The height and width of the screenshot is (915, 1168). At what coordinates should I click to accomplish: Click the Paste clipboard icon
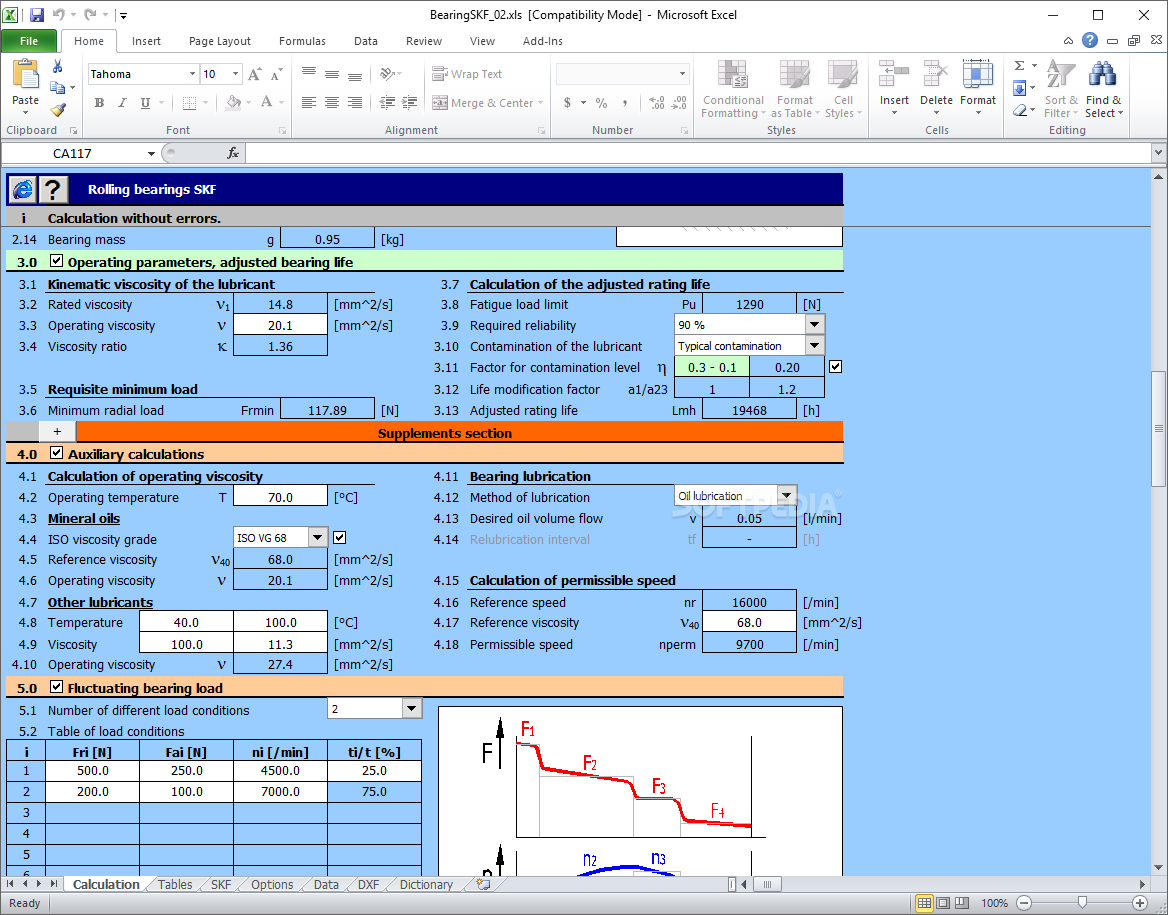(x=25, y=76)
